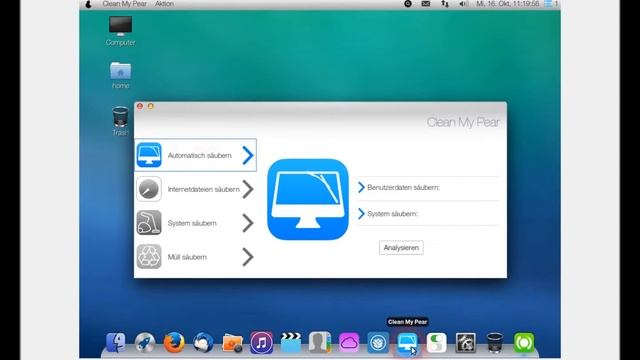The height and width of the screenshot is (360, 640).
Task: Open the green toggle settings dock icon
Action: pyautogui.click(x=436, y=342)
